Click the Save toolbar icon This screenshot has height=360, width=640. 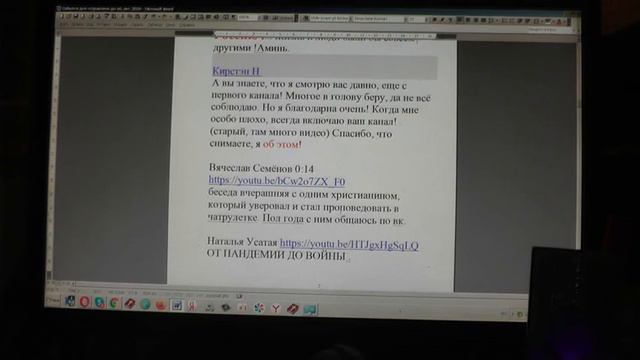(76, 16)
